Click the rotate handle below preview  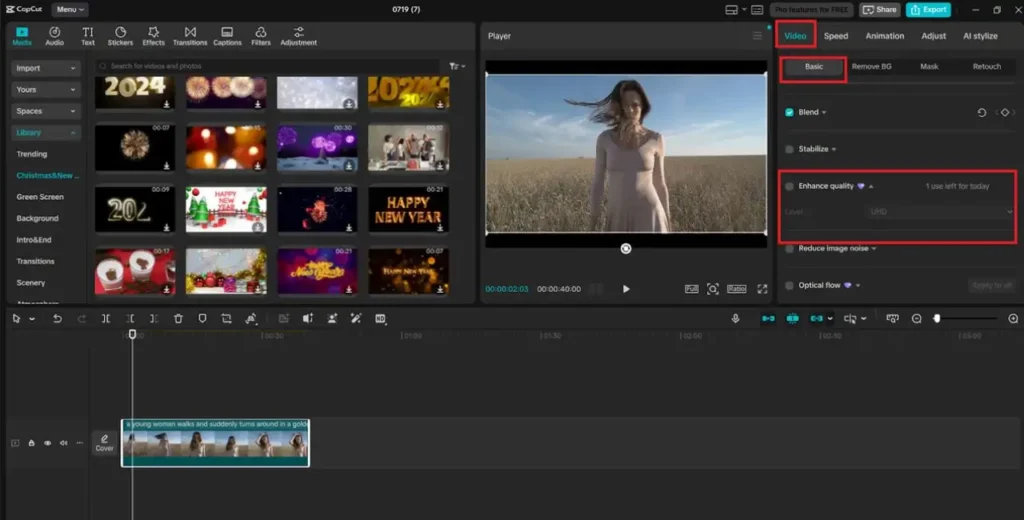point(626,248)
